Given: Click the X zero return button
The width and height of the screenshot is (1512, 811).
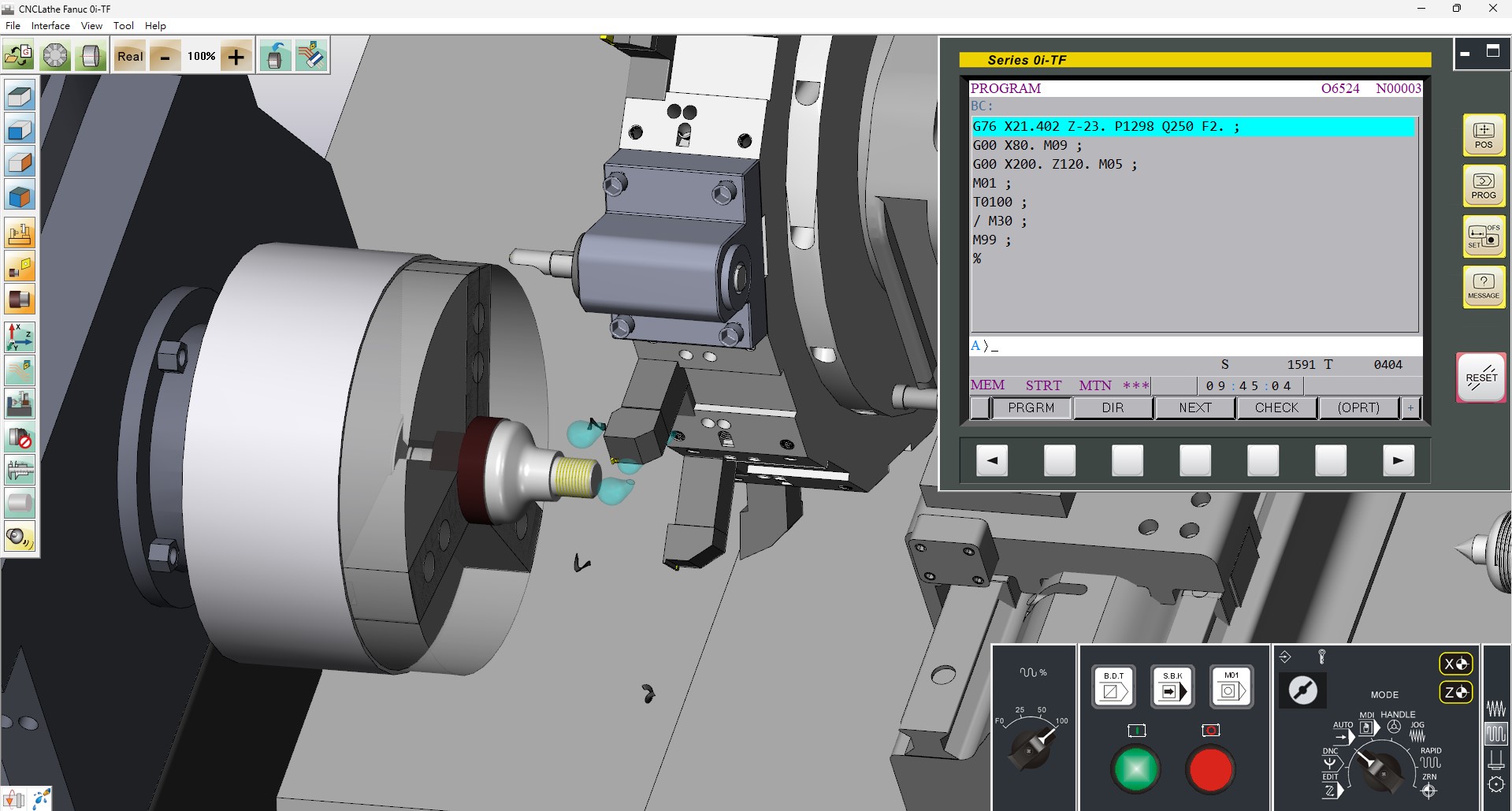Looking at the screenshot, I should 1455,664.
